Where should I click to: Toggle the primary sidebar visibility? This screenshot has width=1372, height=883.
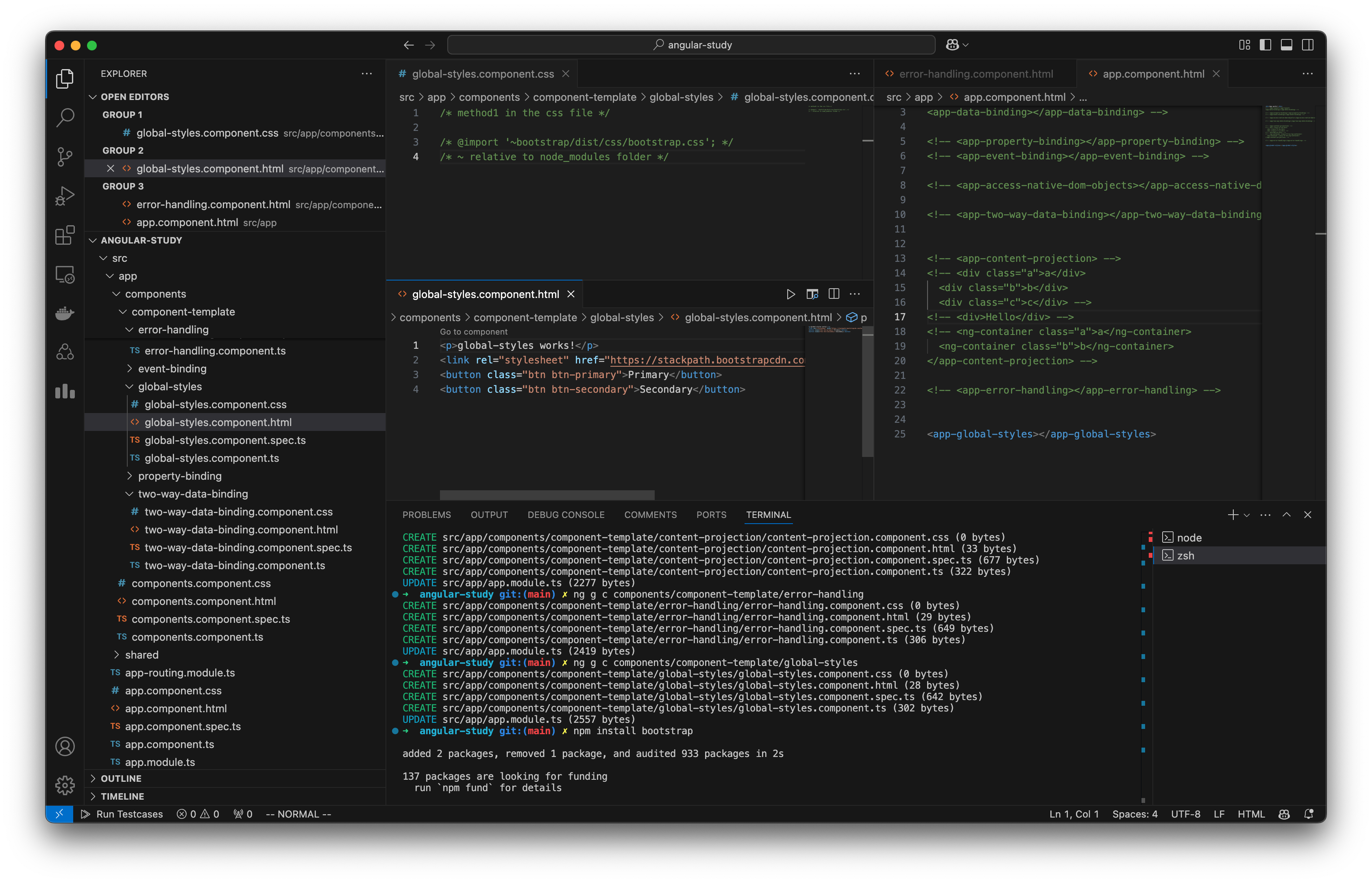pos(1265,45)
